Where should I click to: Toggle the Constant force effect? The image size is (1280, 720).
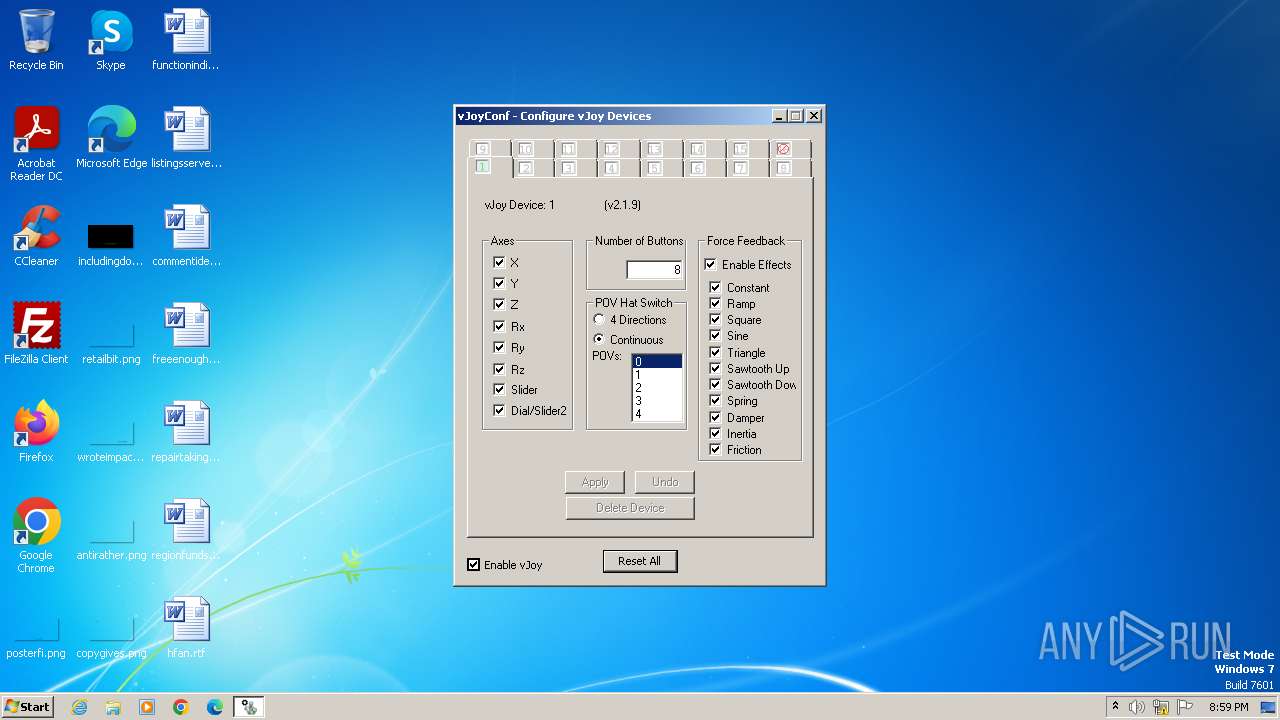[x=715, y=287]
